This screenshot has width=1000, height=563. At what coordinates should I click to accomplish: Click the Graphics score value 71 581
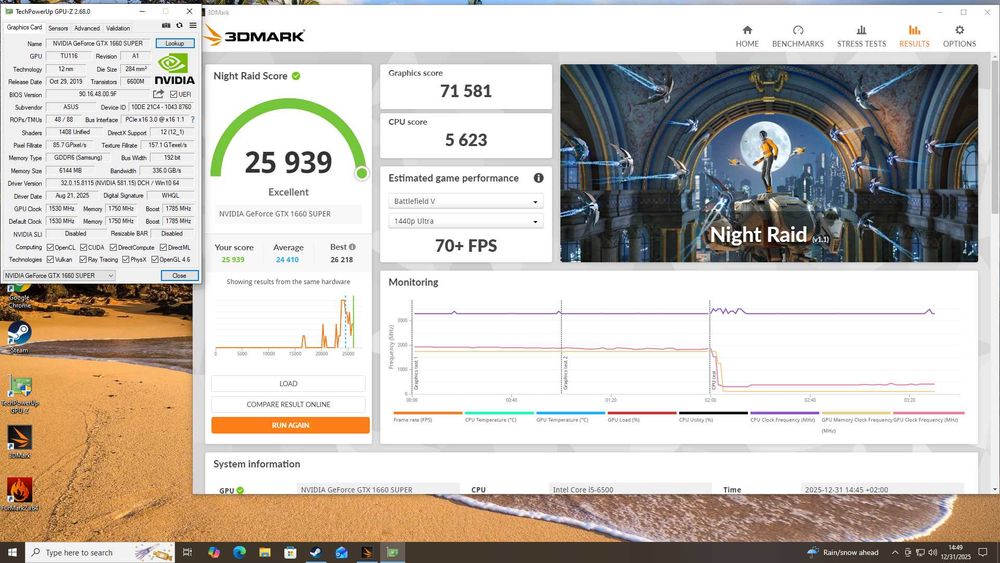coord(466,91)
